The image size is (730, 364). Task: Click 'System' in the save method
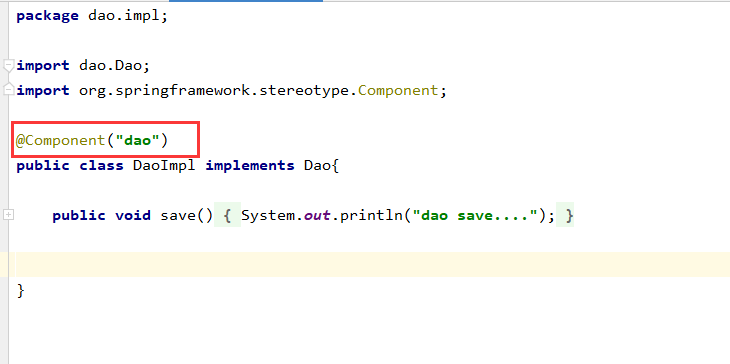pos(268,216)
